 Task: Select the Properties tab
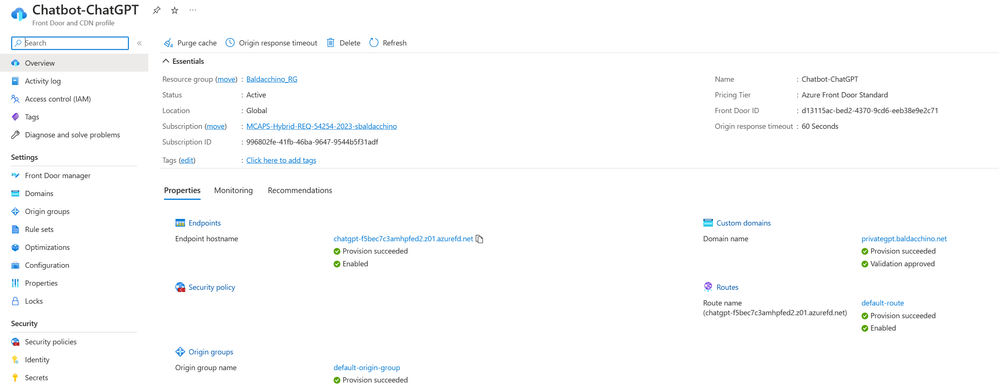coord(182,190)
